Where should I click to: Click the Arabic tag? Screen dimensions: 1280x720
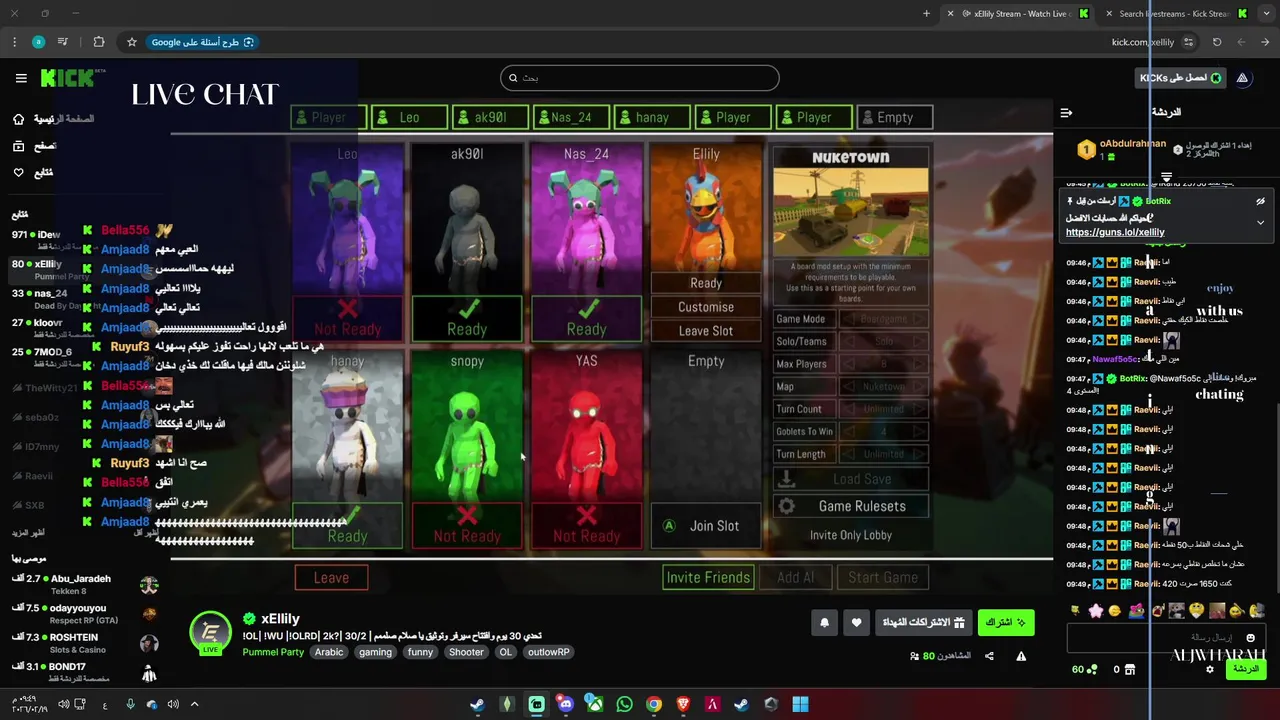[x=329, y=652]
